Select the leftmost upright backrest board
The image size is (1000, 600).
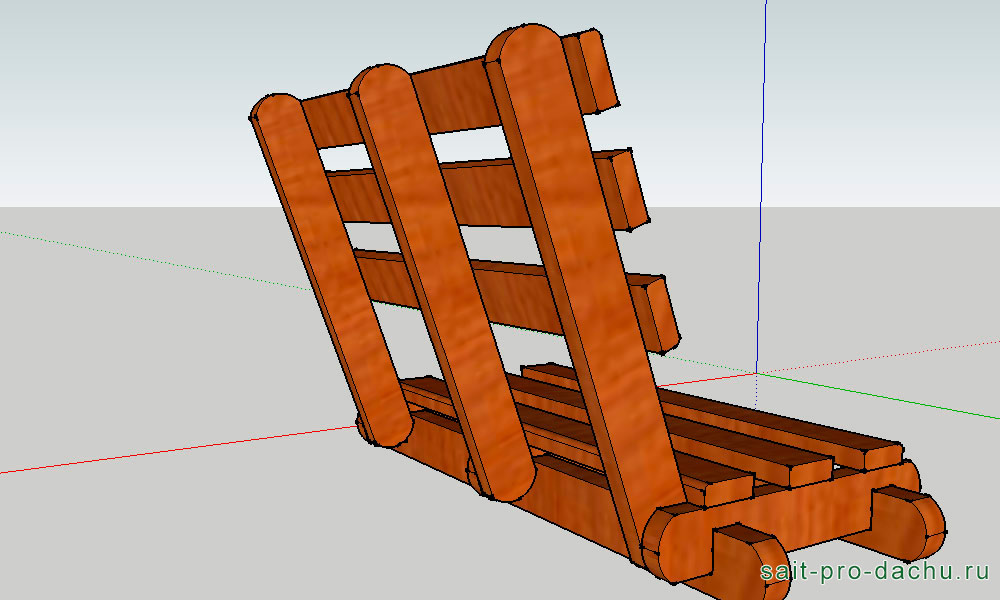click(x=332, y=270)
